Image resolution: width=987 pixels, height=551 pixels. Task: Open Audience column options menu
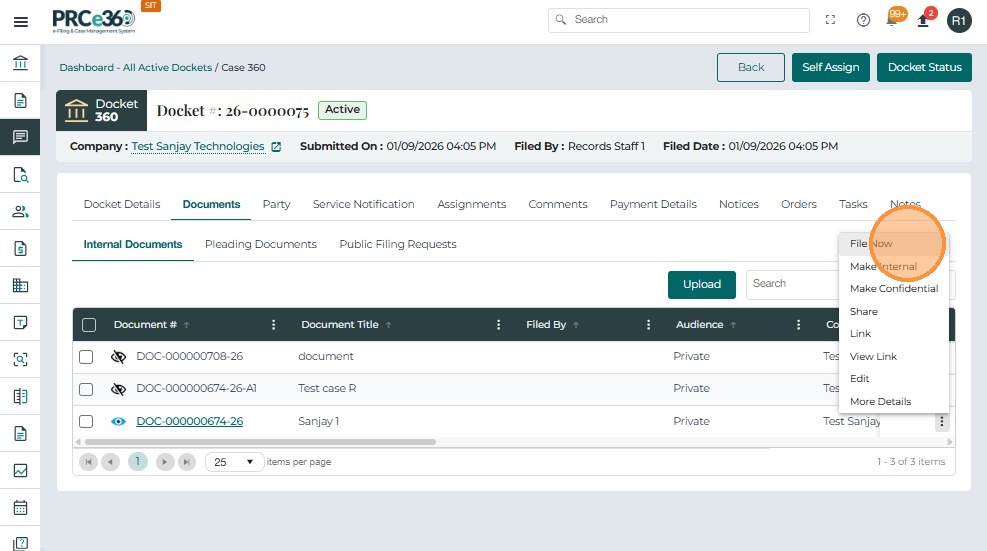click(x=798, y=325)
